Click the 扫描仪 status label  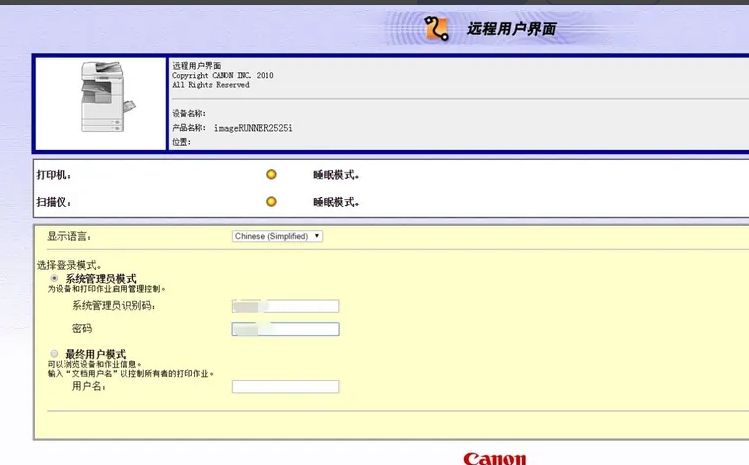(54, 202)
